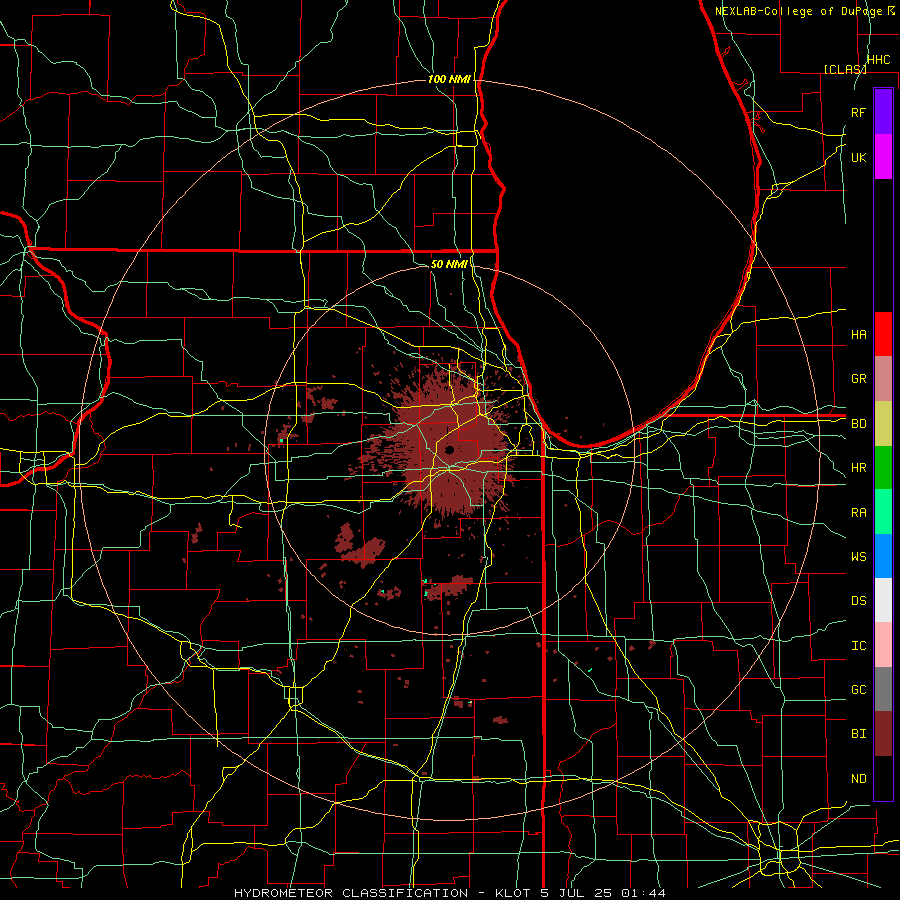900x900 pixels.
Task: Click the GC legend label
Action: (859, 690)
